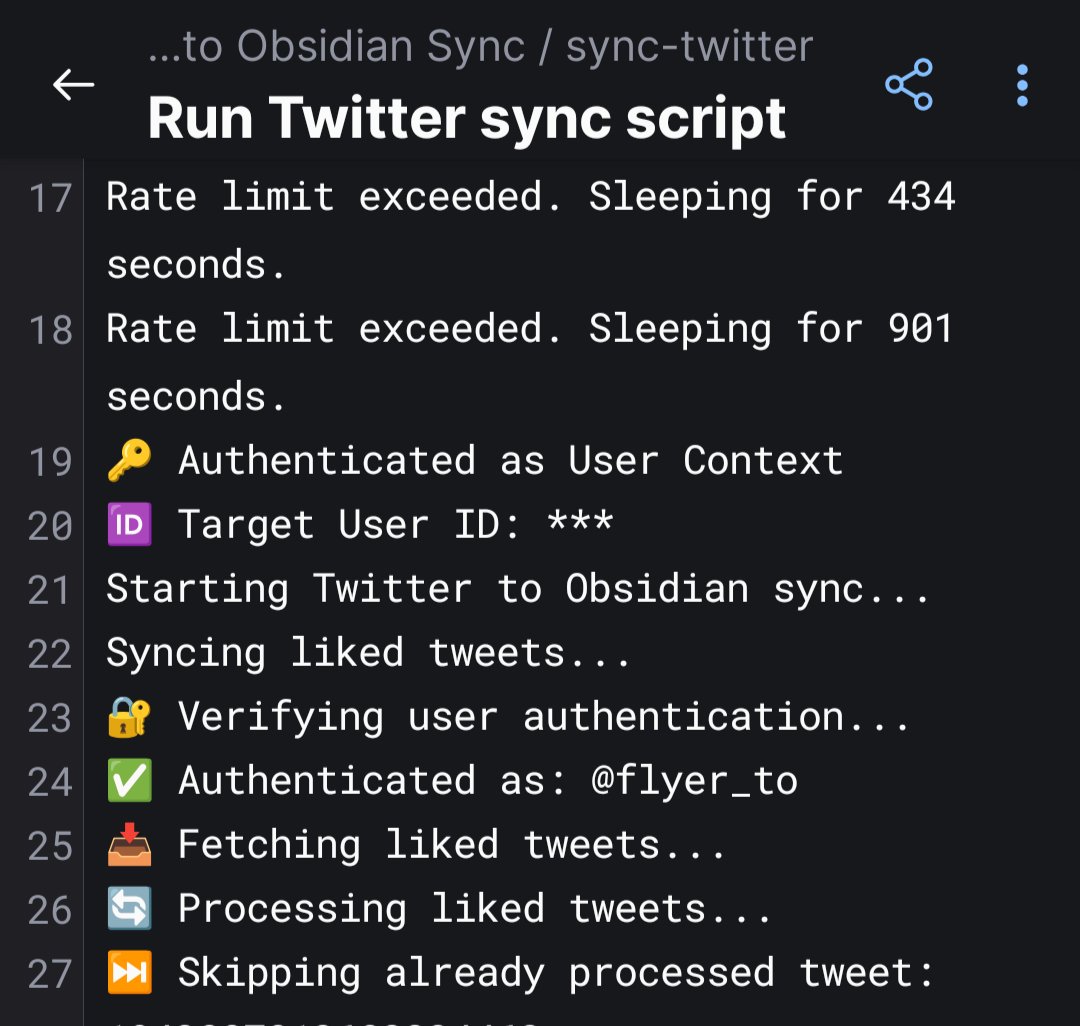Tap 'Target User ID: ***' text
This screenshot has height=1026, width=1080.
395,525
